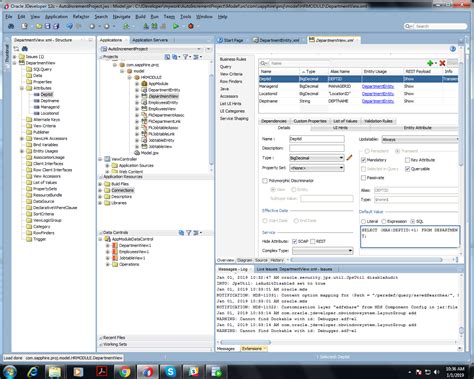
Task: Click the Save All toolbar icon
Action: tap(56, 26)
